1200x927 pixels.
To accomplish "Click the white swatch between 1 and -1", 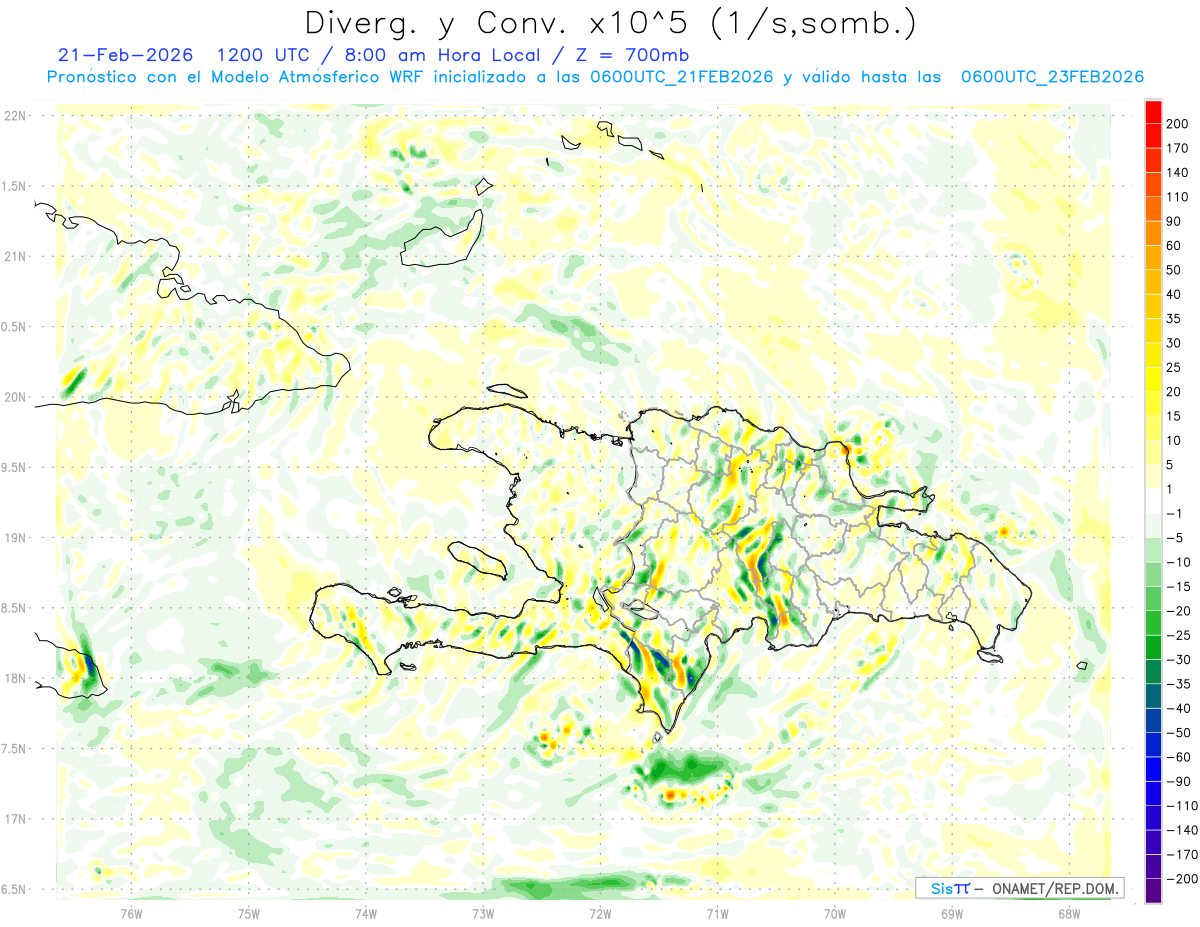I will tap(1153, 501).
